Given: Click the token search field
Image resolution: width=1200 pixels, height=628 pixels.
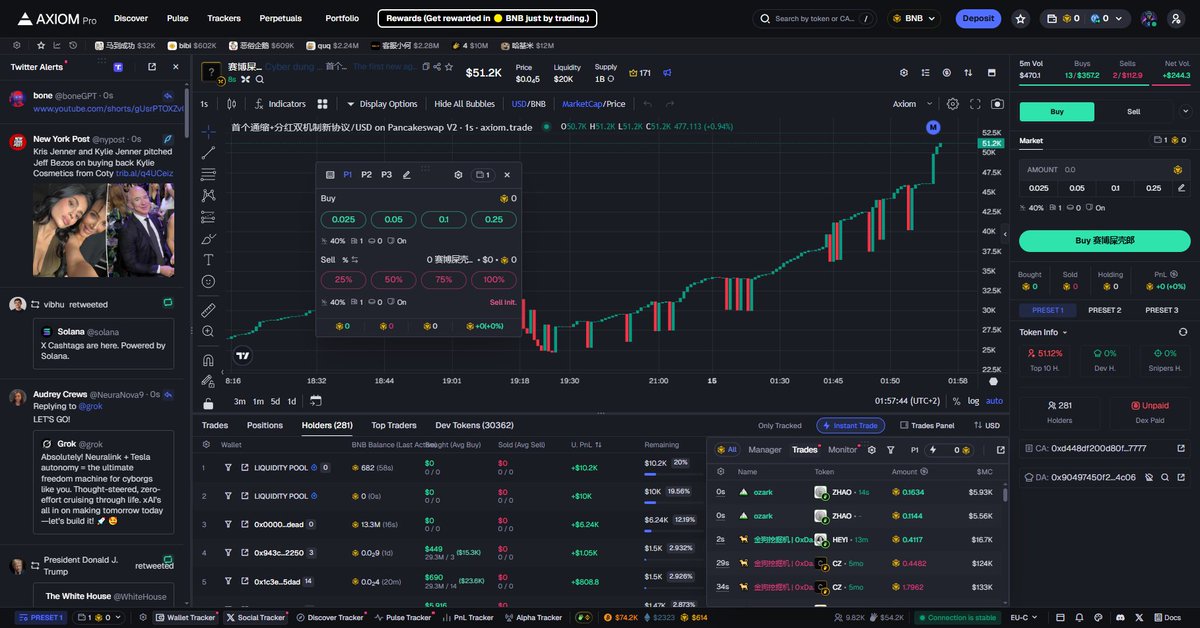Looking at the screenshot, I should pos(814,18).
